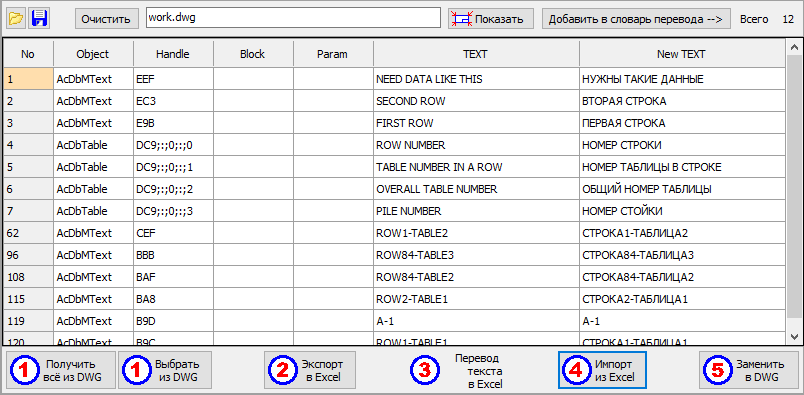Select row number 119 cell

point(28,321)
